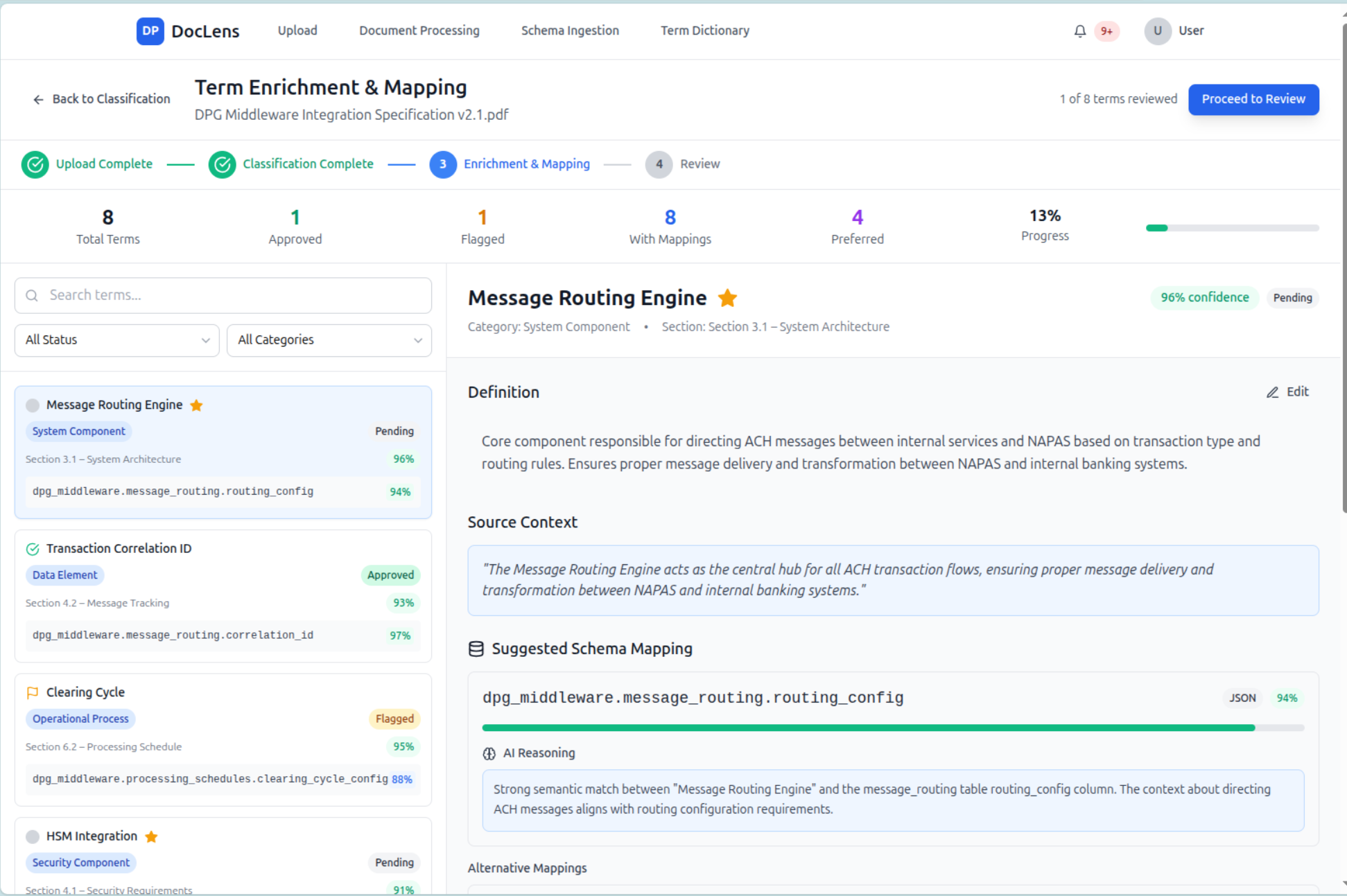1347x896 pixels.
Task: Toggle the grey status circle on Message Routing Engine card
Action: pyautogui.click(x=32, y=405)
